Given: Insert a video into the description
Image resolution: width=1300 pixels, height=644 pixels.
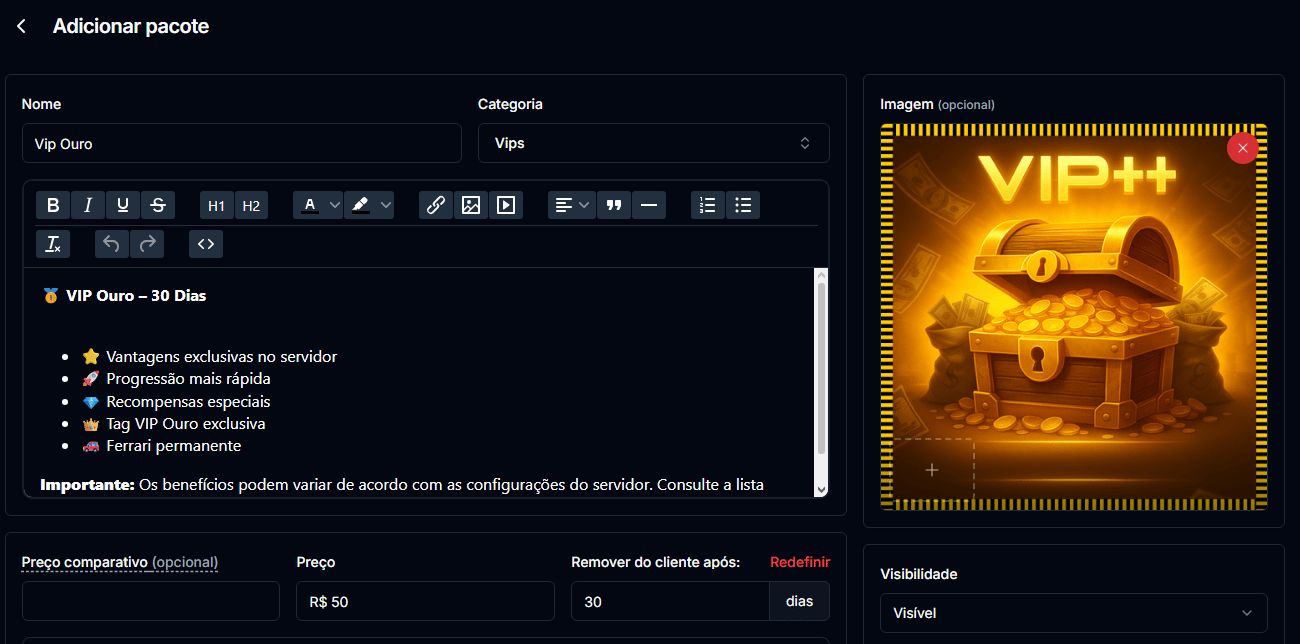Looking at the screenshot, I should (506, 205).
